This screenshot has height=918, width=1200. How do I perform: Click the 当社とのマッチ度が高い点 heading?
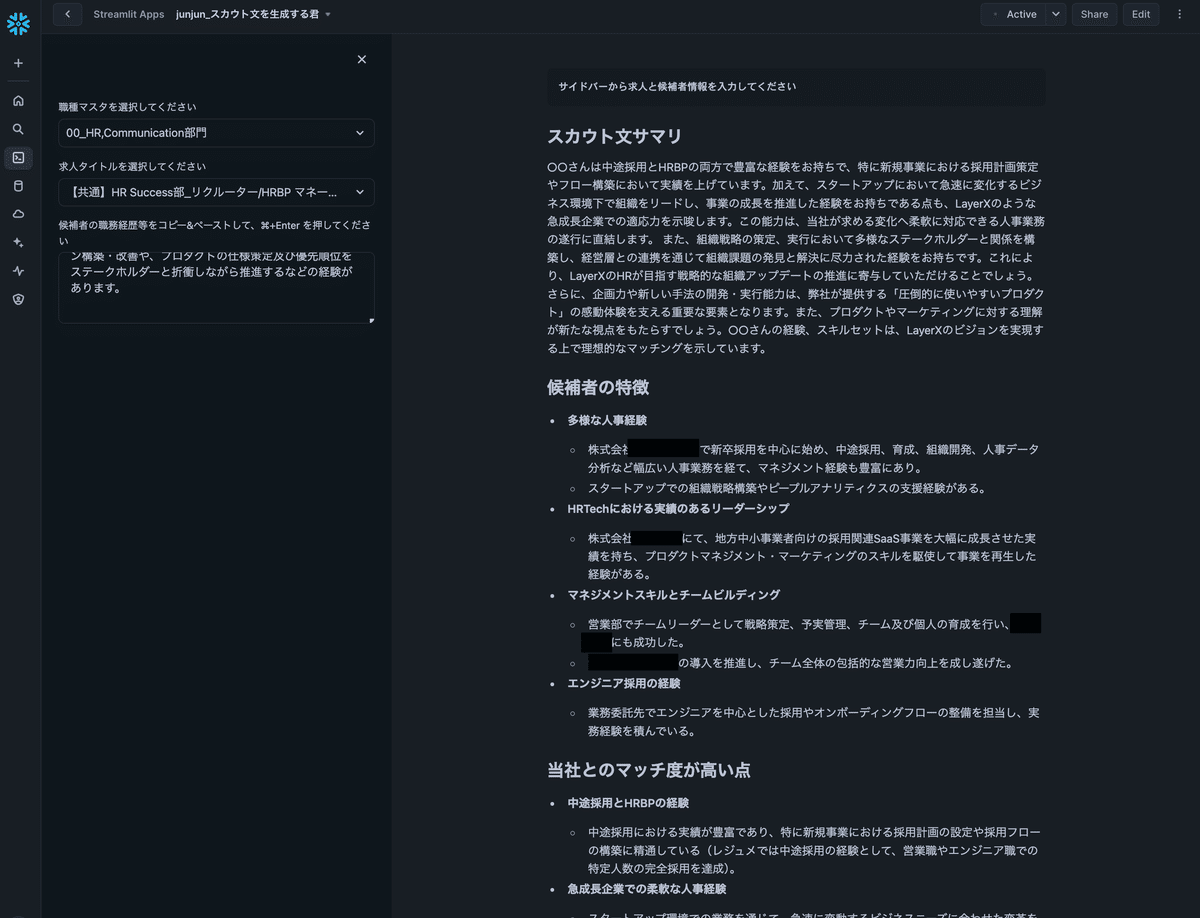(649, 770)
